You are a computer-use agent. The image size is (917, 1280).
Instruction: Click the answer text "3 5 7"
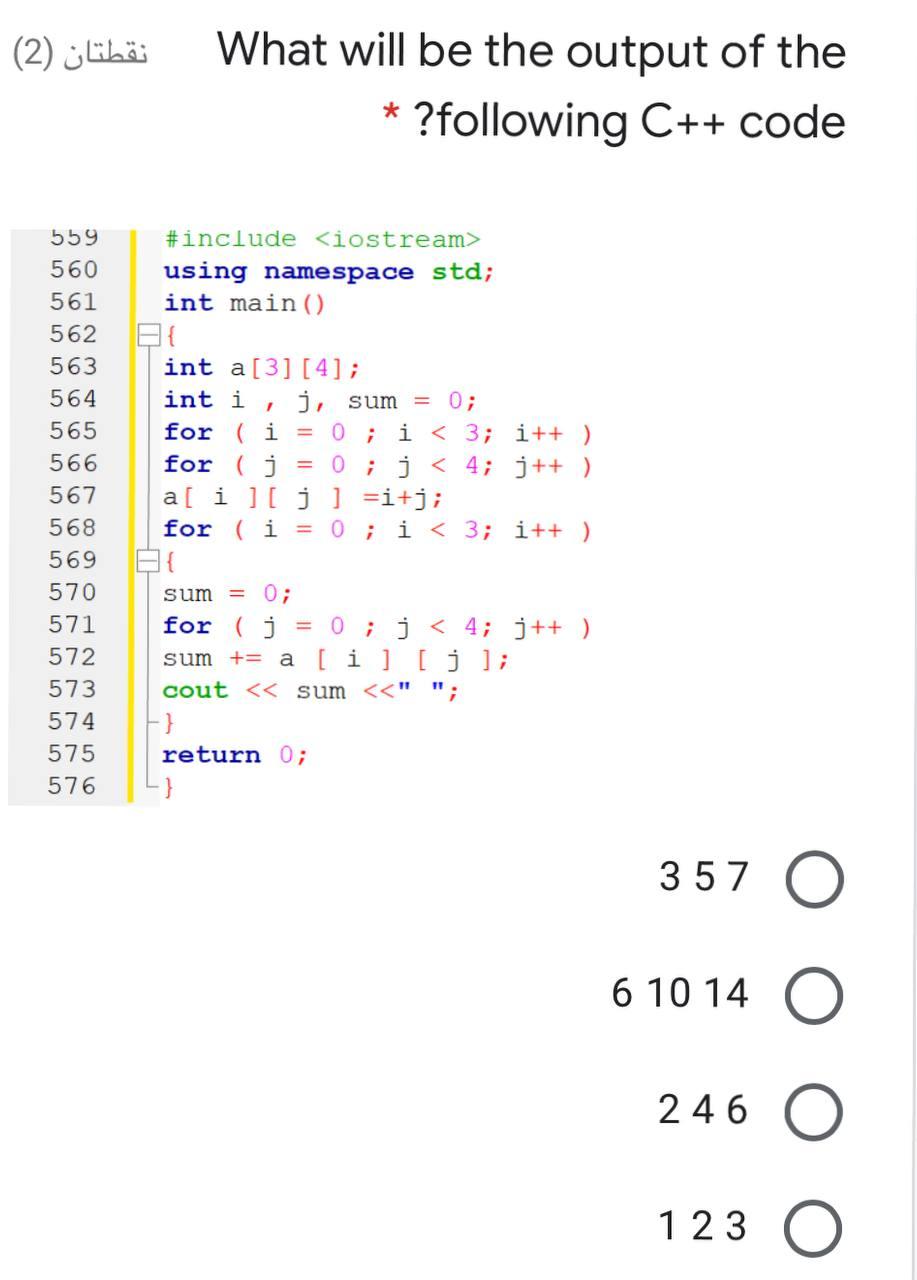(703, 877)
